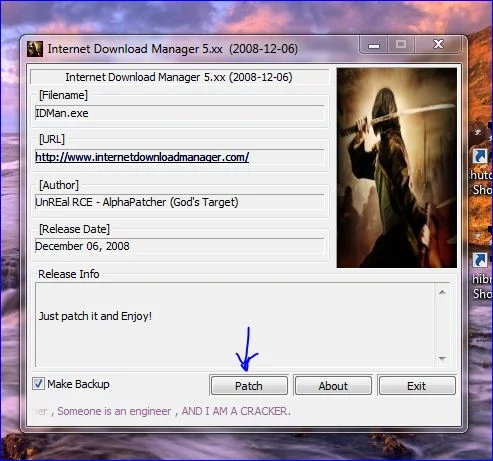Open the About dialog
493x461 pixels.
coord(333,386)
